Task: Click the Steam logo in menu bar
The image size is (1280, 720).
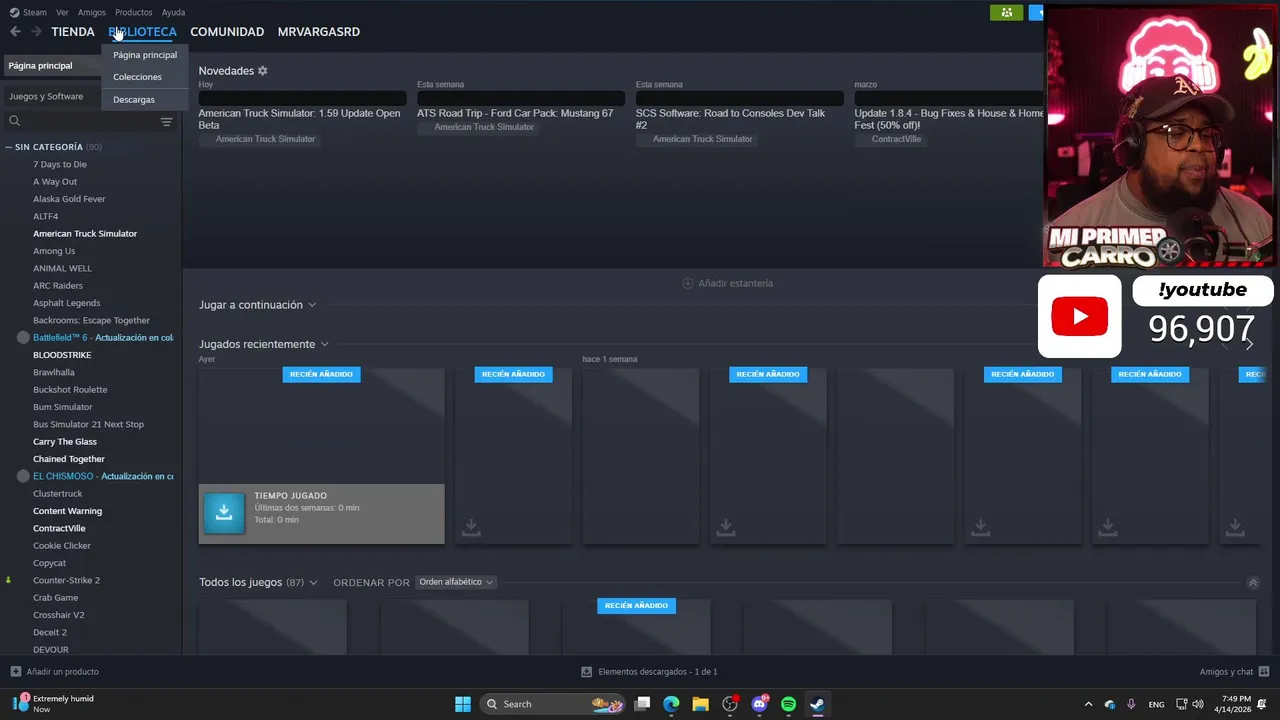Action: click(14, 12)
